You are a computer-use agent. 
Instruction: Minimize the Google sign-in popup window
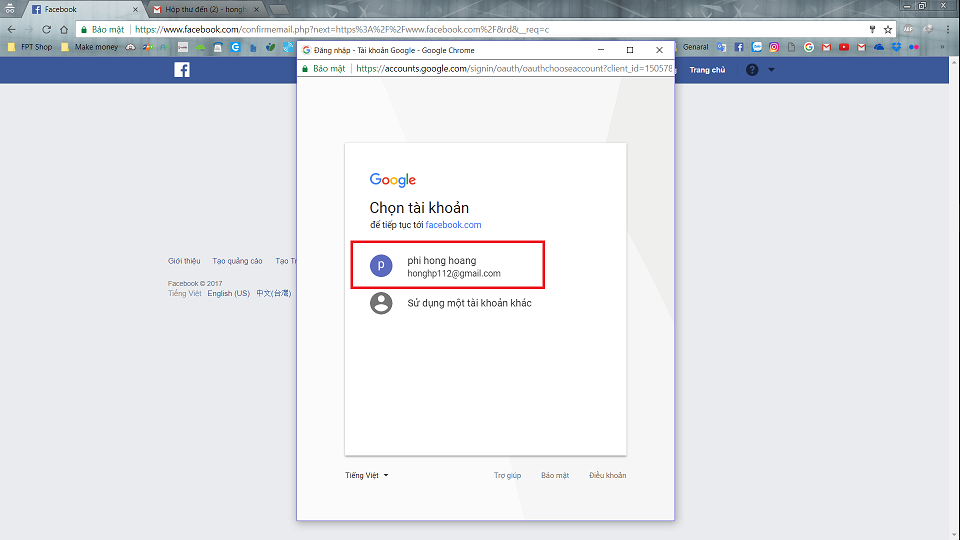[x=601, y=50]
